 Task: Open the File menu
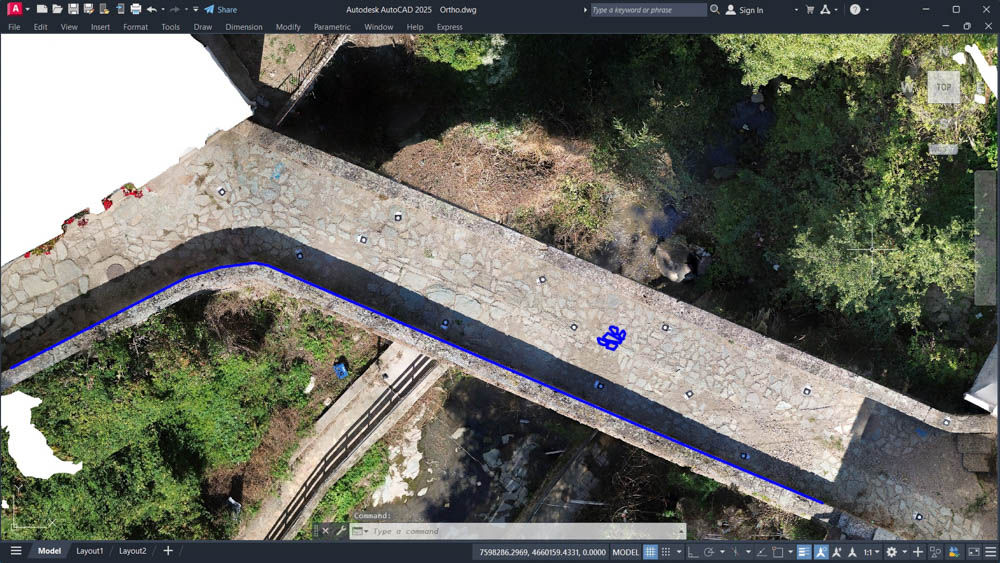14,27
